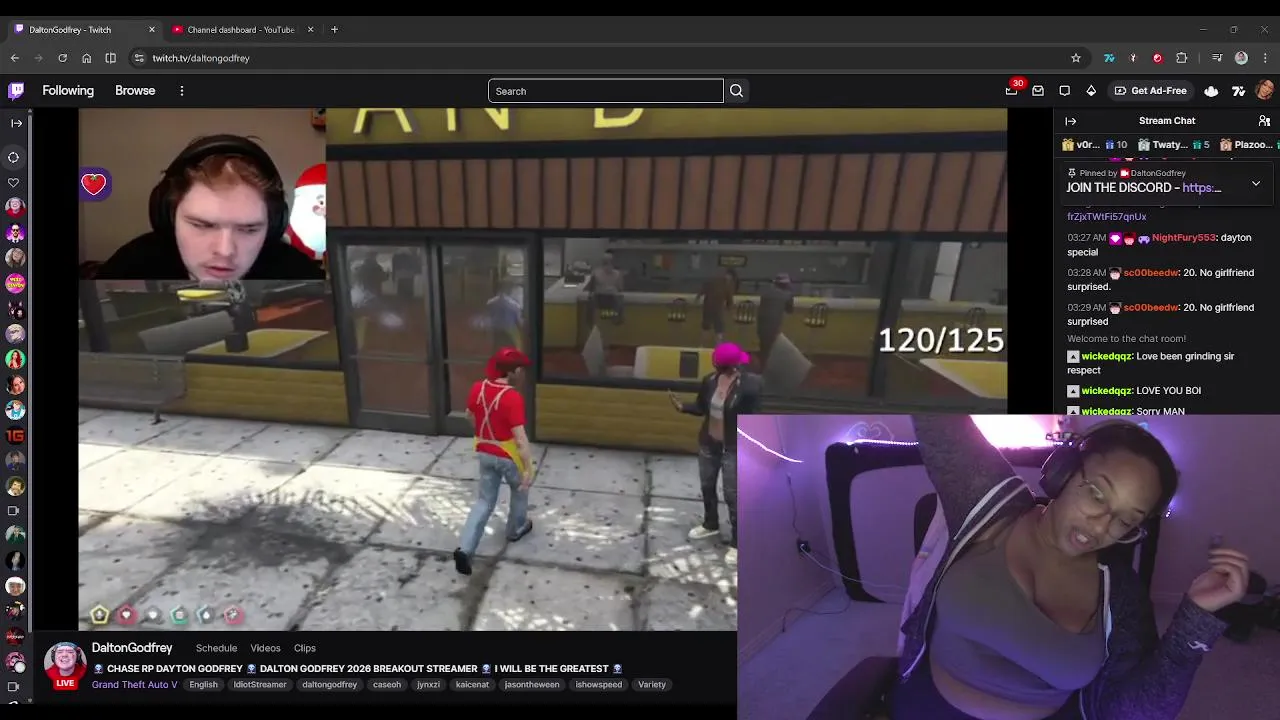This screenshot has height=720, width=1280.
Task: Open the media controls playlist icon
Action: click(1216, 58)
